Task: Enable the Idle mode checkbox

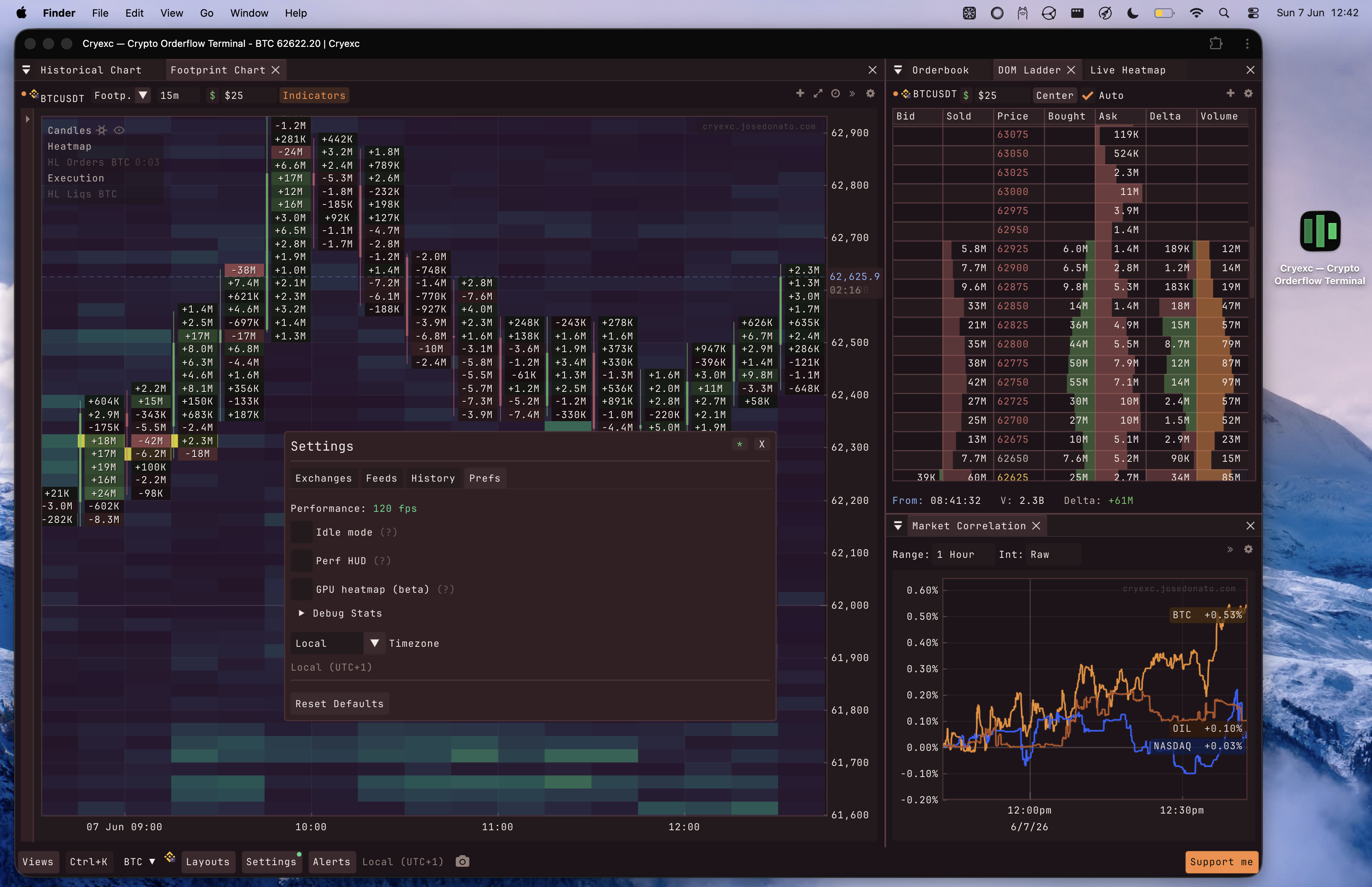Action: (x=302, y=532)
